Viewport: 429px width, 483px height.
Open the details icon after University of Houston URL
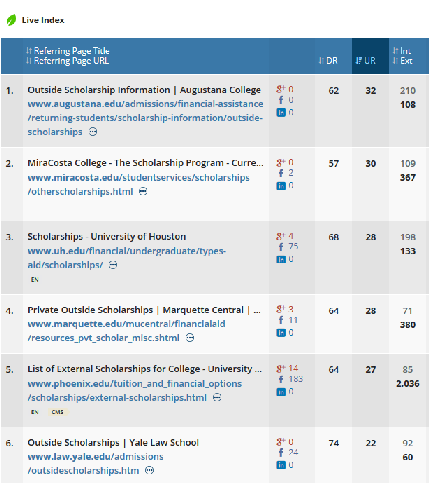coord(113,265)
